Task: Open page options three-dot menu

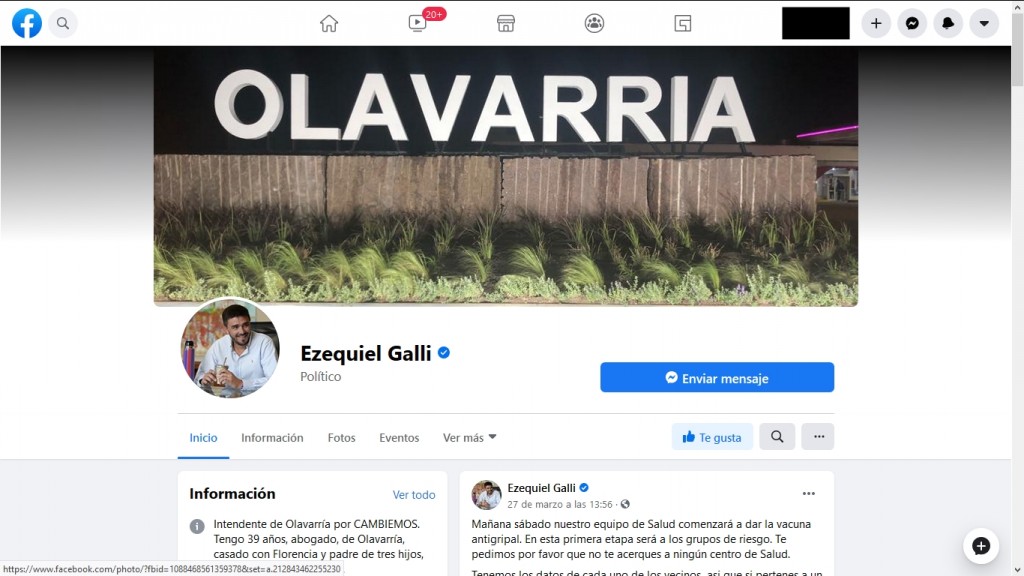Action: point(818,436)
